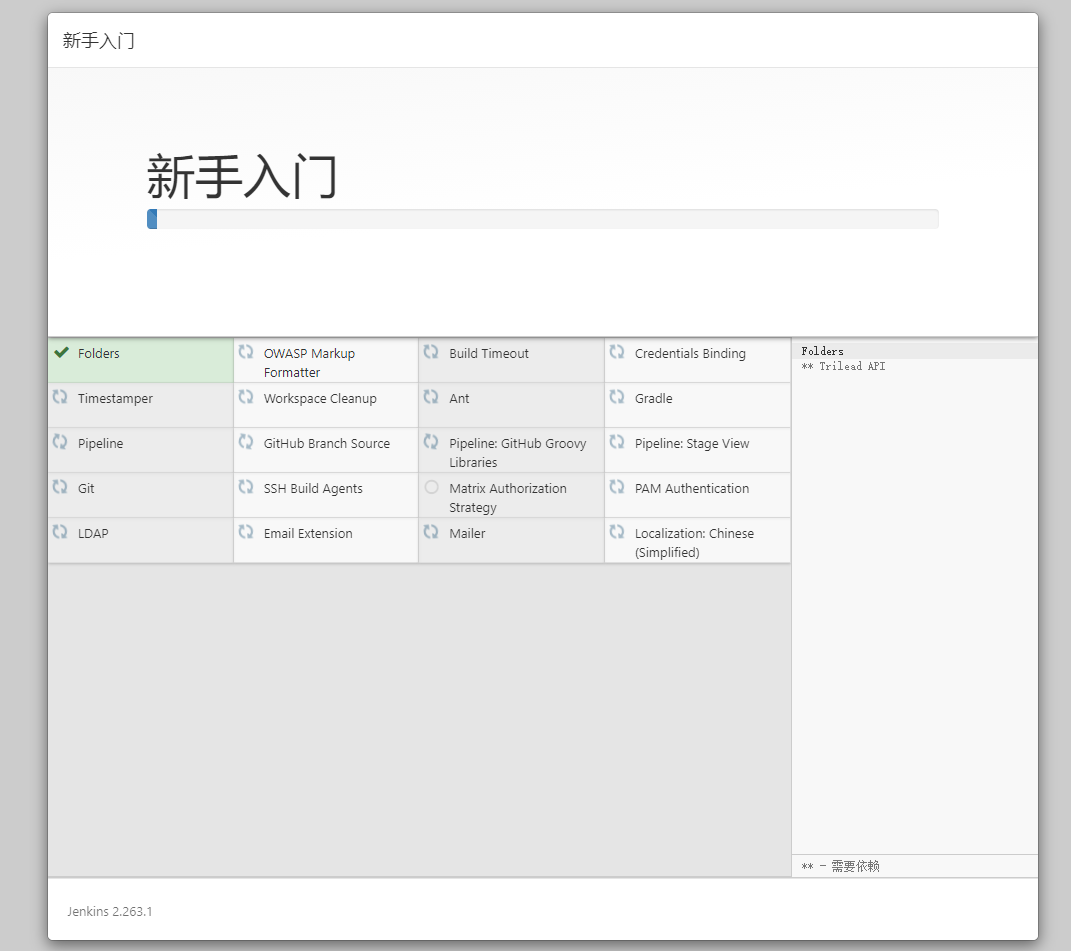
Task: Select the Email Extension label
Action: (x=308, y=534)
